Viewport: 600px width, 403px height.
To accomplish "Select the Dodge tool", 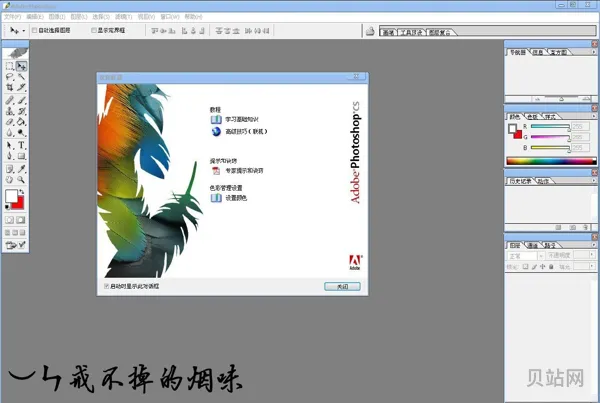I will [21, 132].
